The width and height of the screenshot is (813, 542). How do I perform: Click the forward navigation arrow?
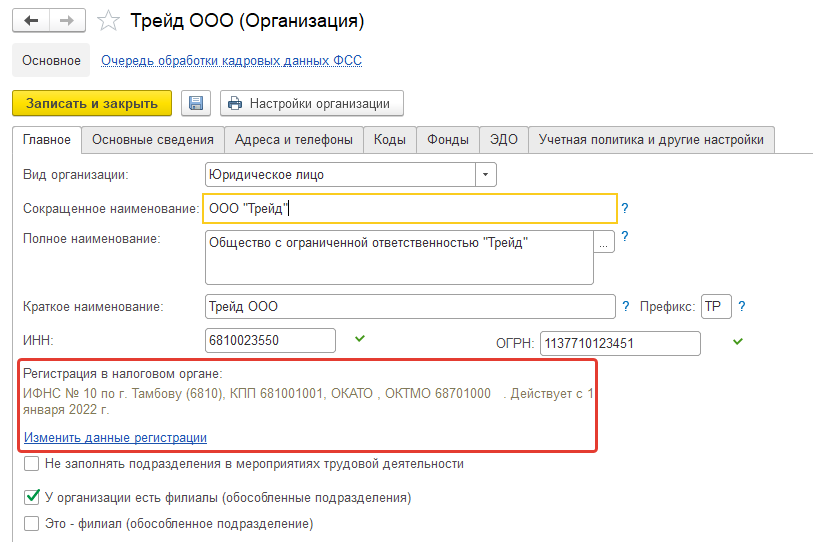[x=65, y=20]
